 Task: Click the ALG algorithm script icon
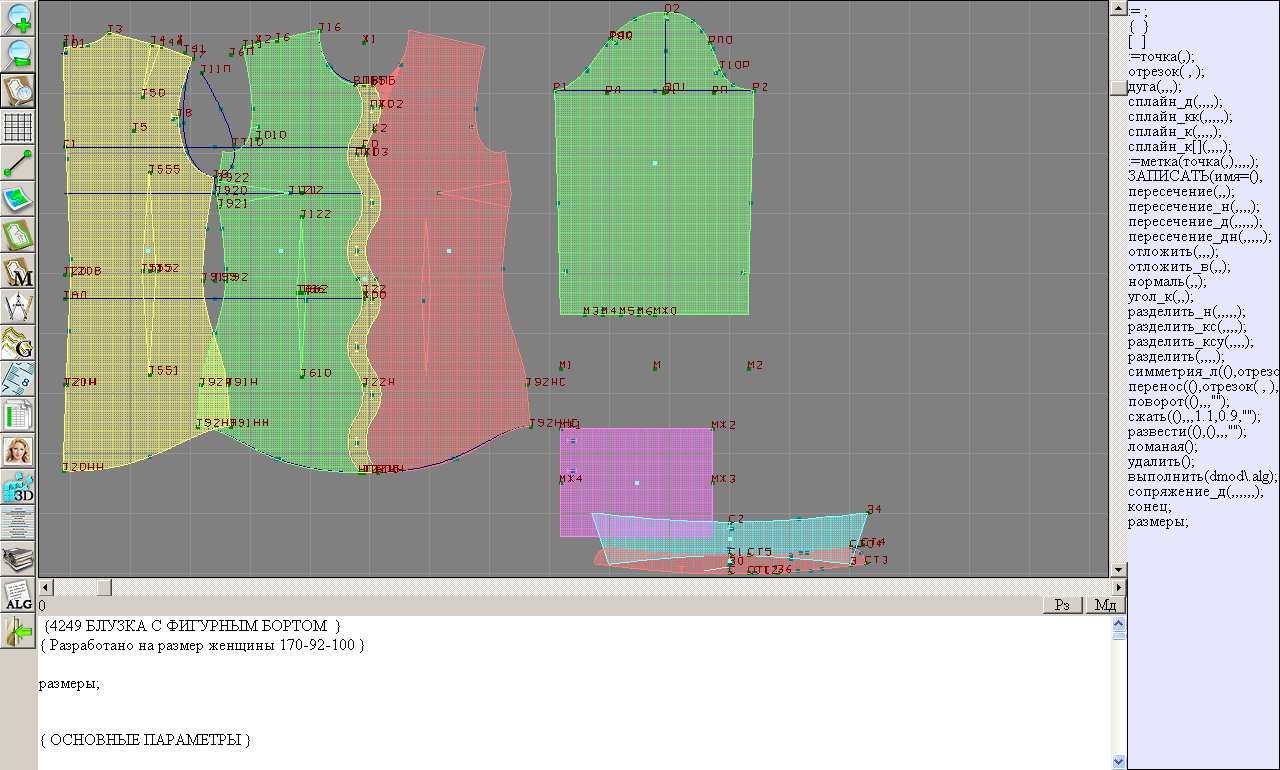[x=19, y=596]
